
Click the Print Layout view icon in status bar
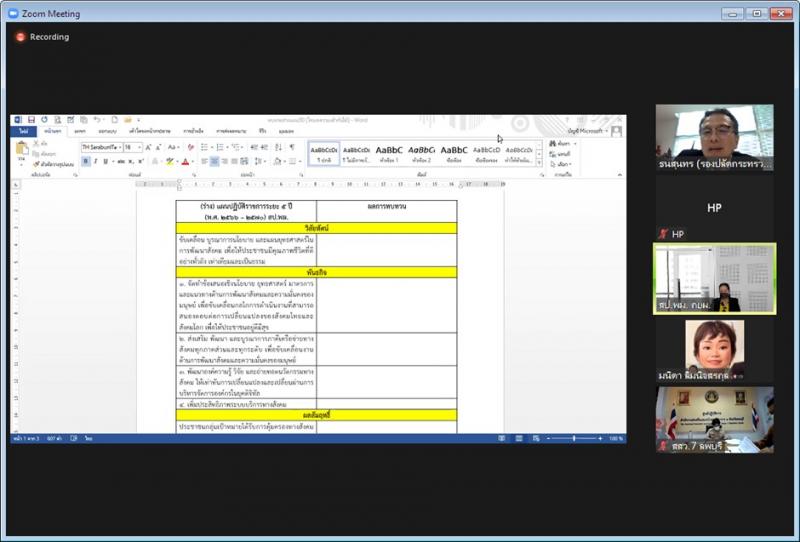tap(519, 438)
